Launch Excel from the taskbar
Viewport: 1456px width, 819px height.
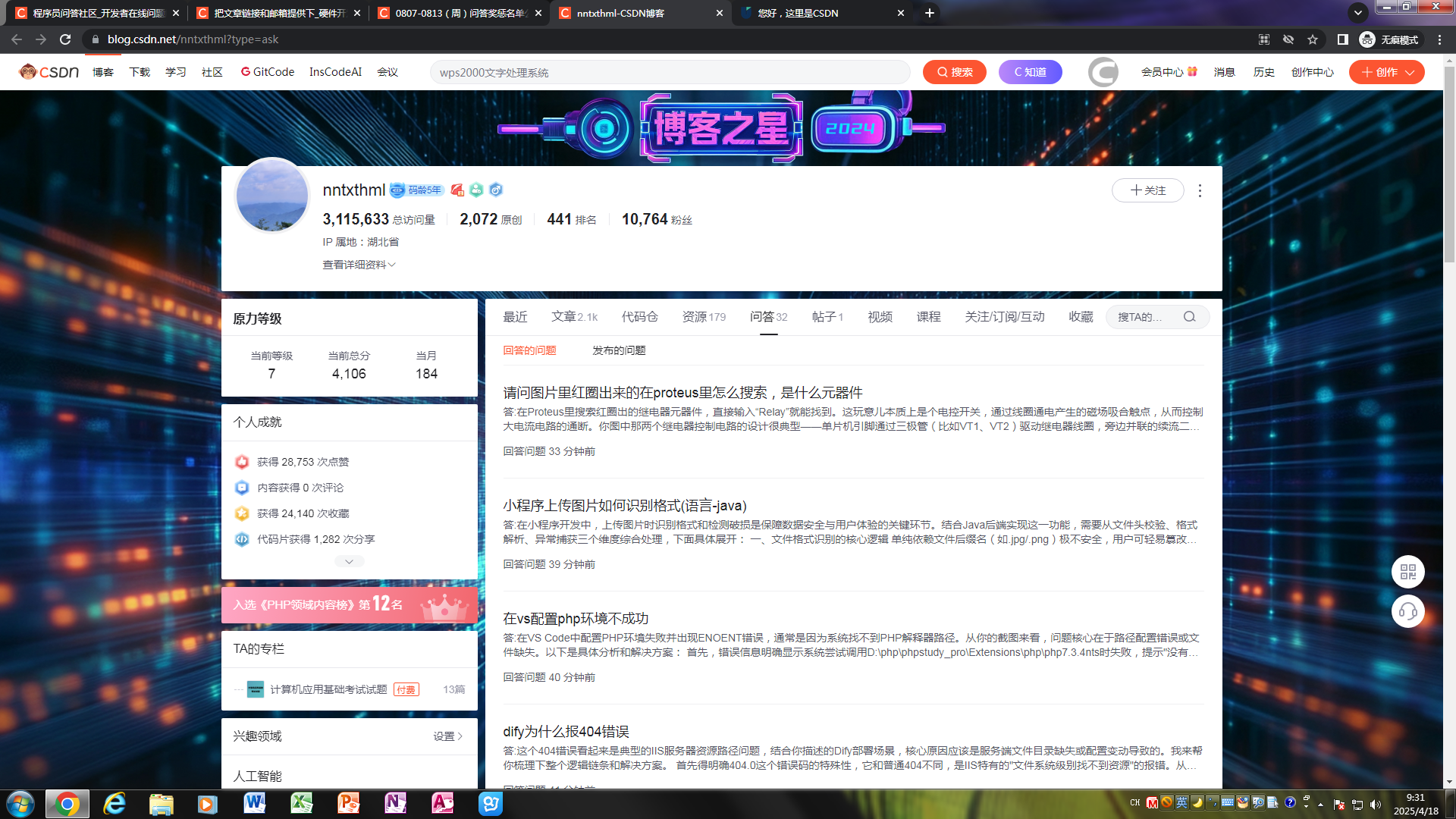[x=302, y=804]
